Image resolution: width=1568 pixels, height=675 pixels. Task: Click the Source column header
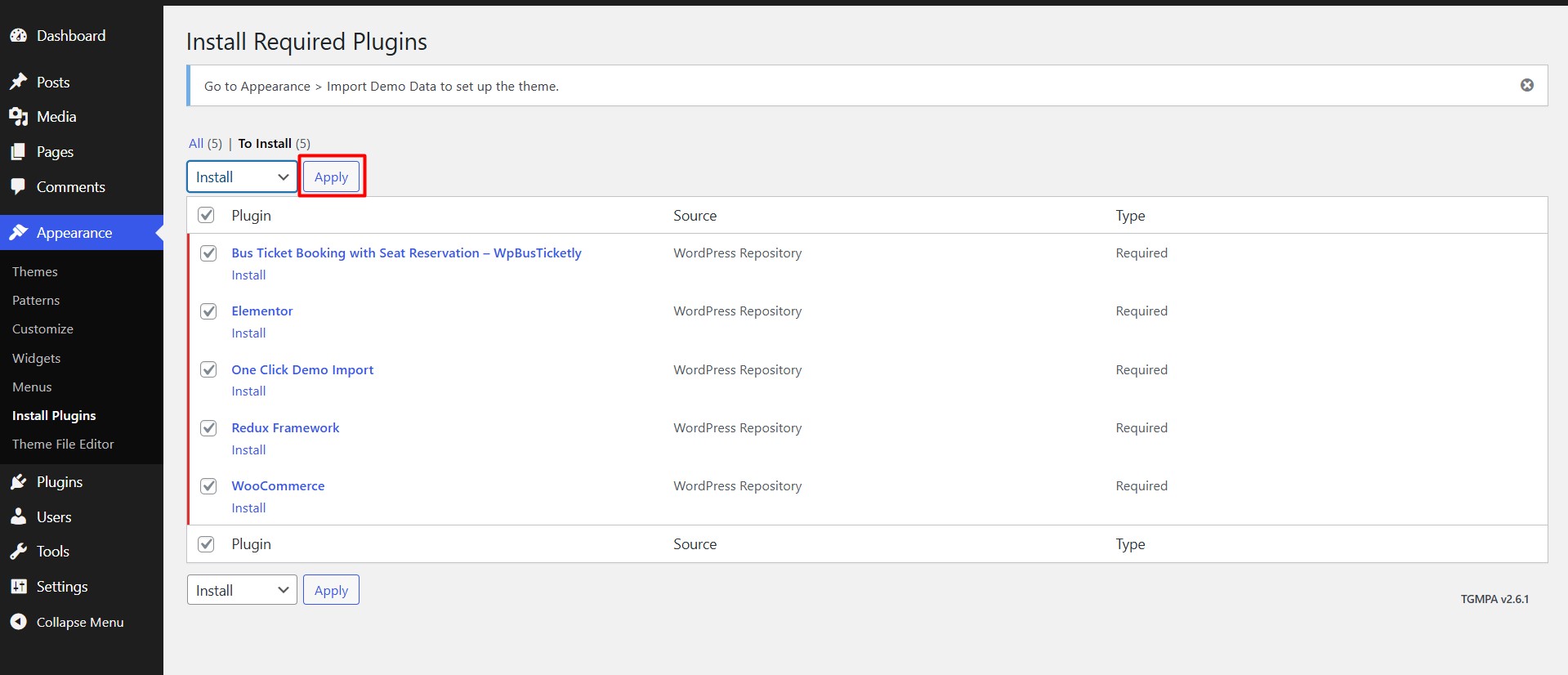695,215
